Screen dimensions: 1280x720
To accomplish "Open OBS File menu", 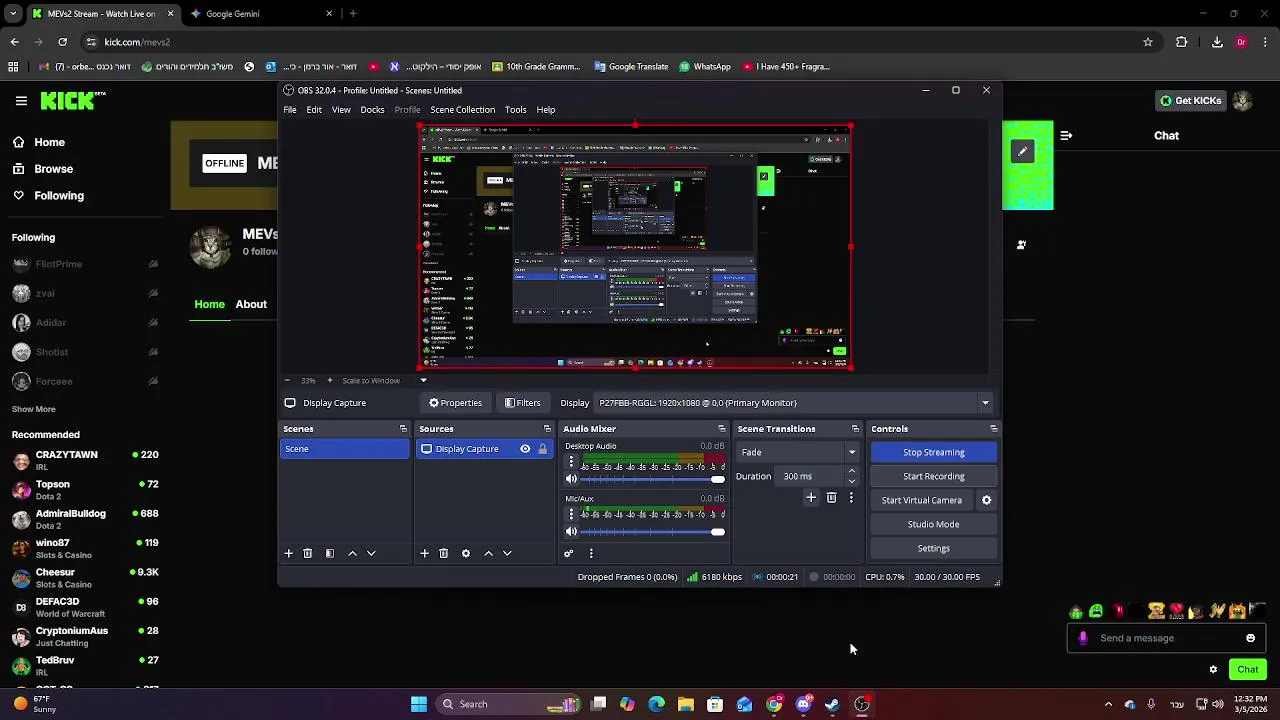I will 290,110.
